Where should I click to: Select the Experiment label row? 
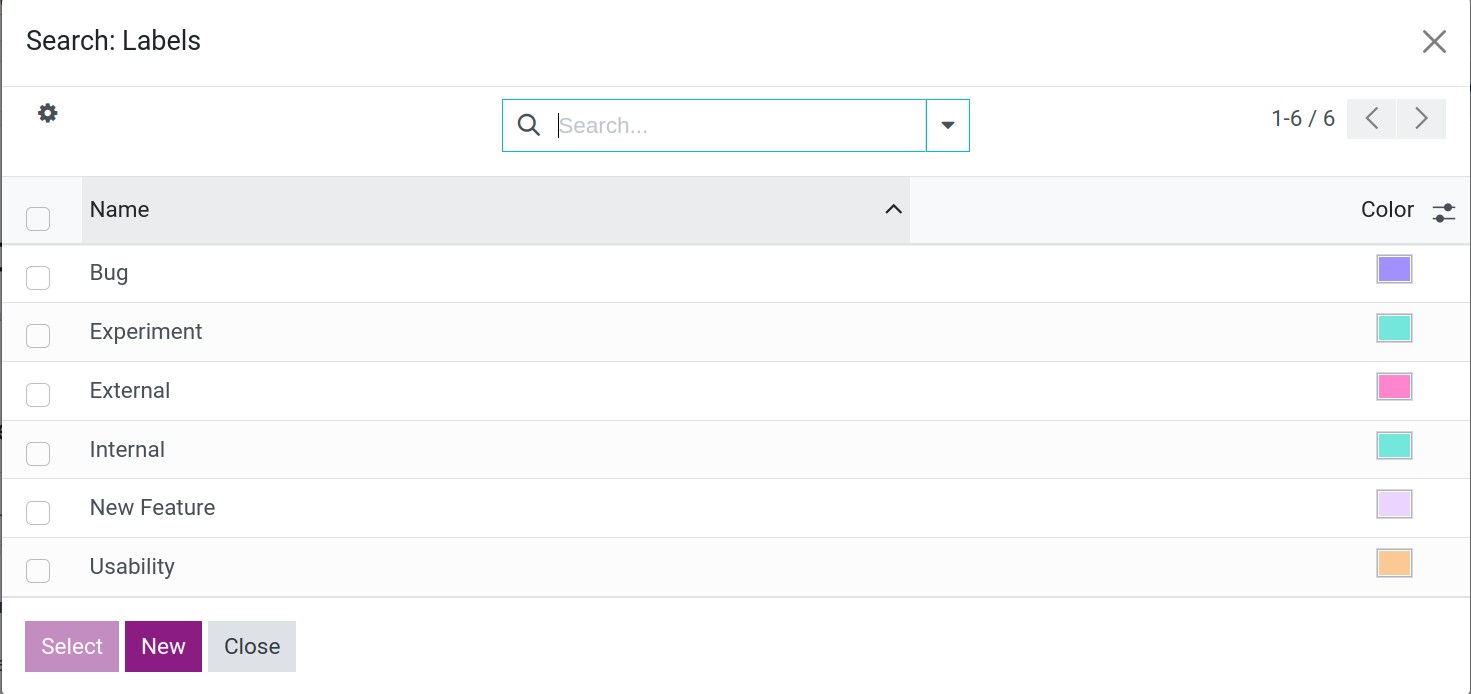146,331
